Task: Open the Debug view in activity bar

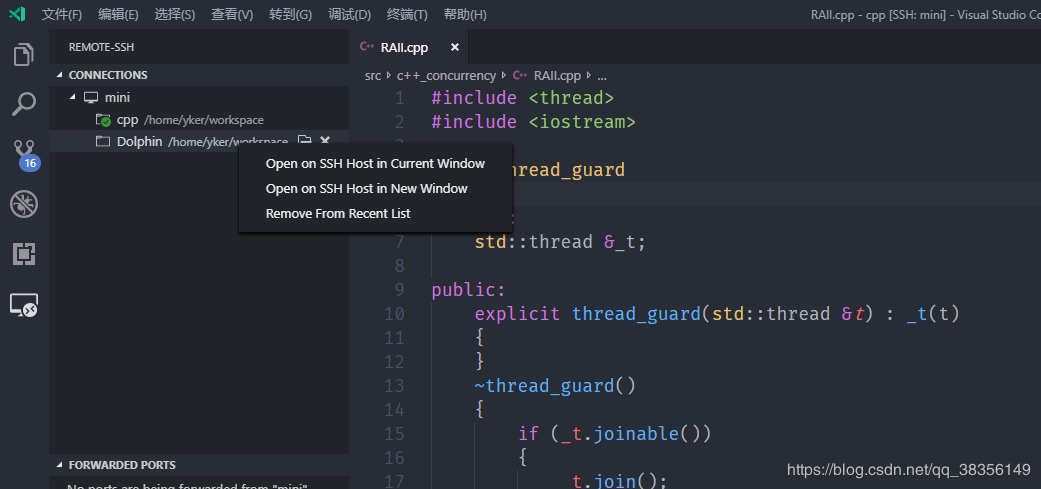Action: point(24,204)
